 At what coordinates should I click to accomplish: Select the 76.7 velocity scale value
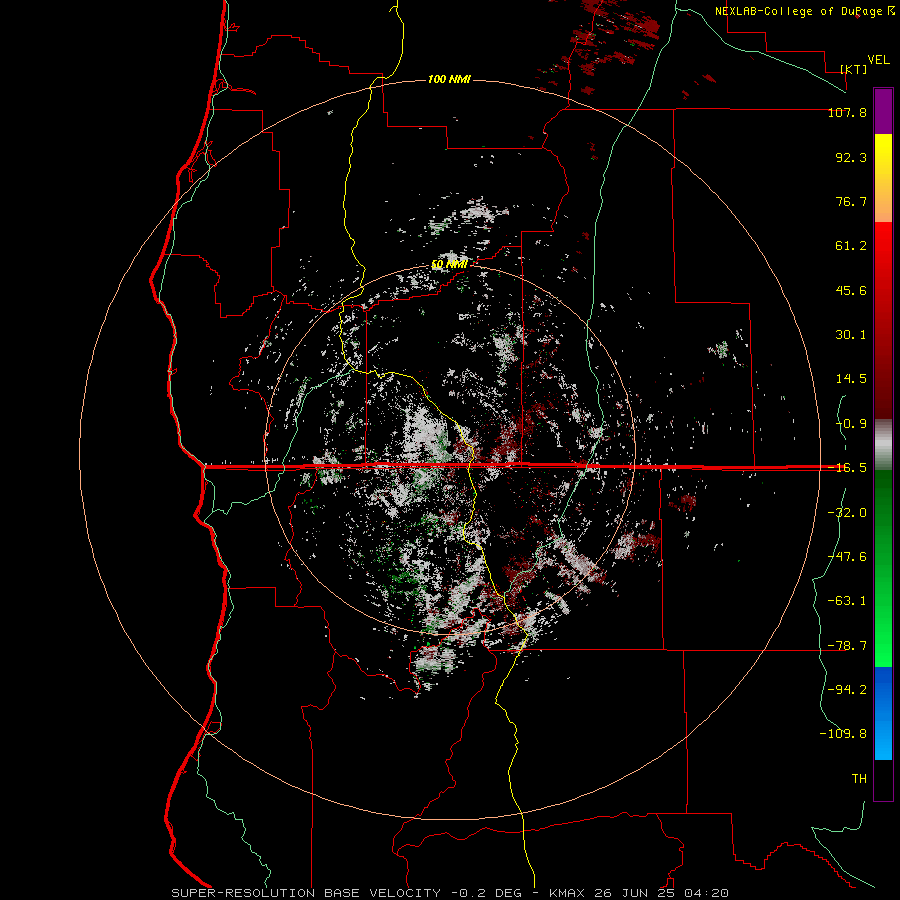(851, 201)
